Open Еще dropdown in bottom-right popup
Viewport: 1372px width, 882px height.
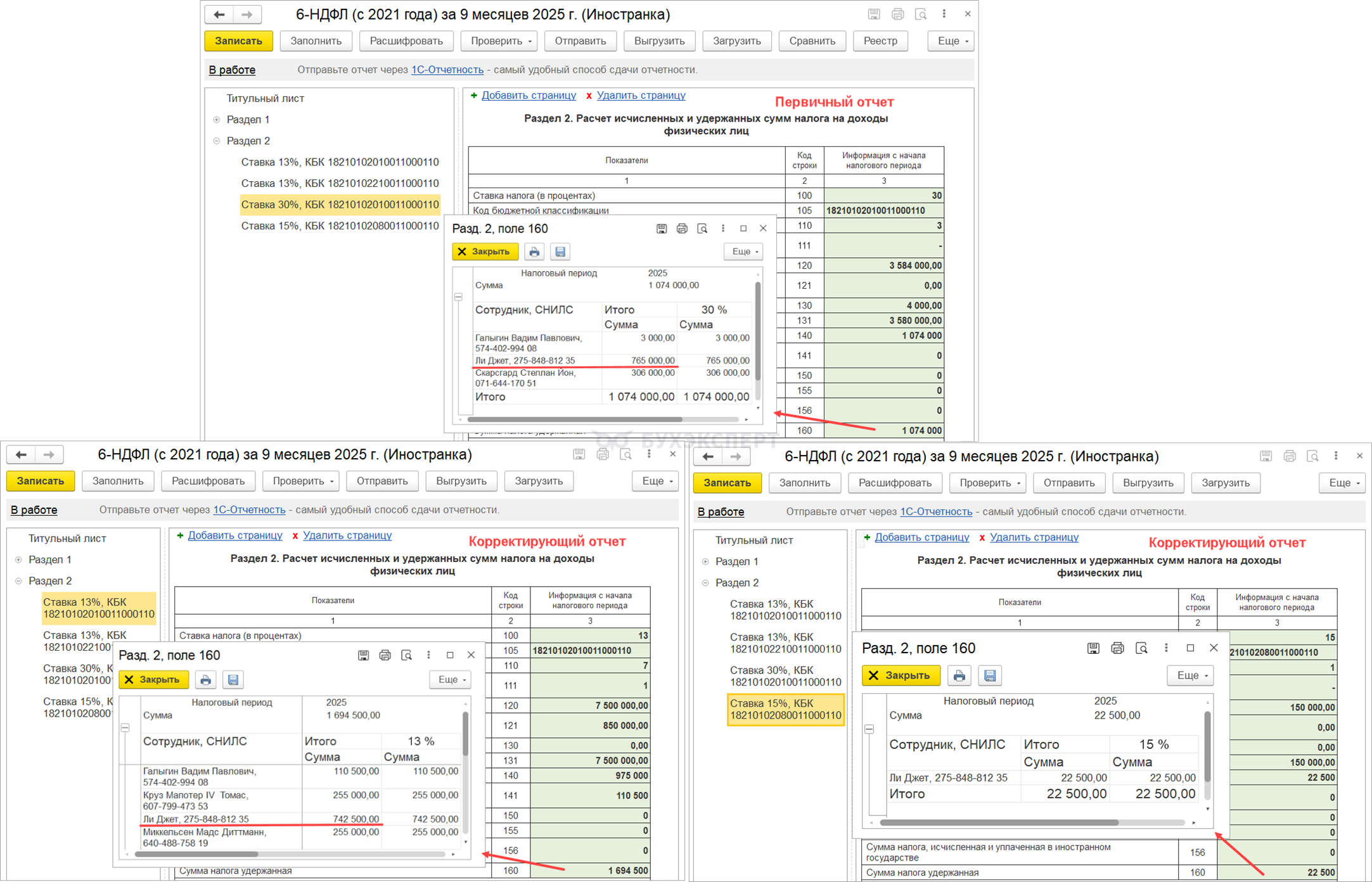pyautogui.click(x=1190, y=675)
